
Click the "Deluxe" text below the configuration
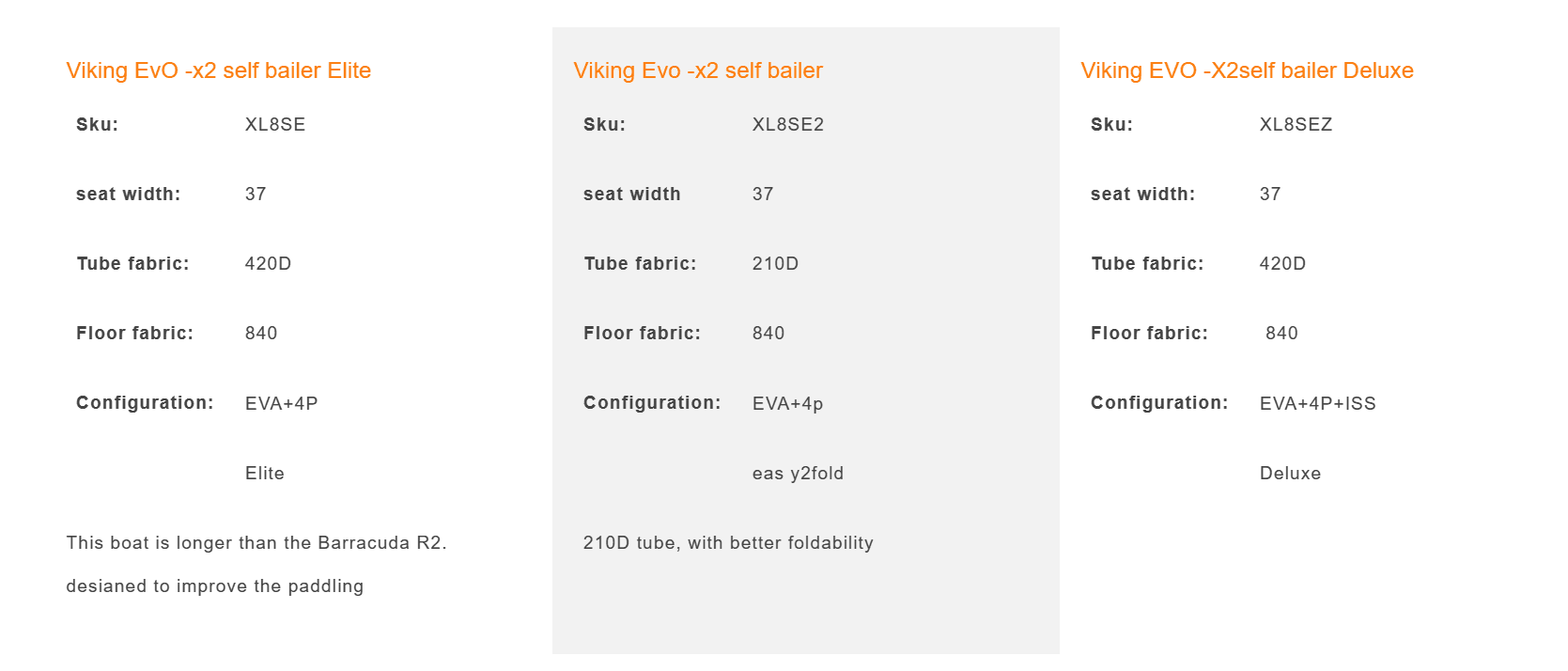(x=1290, y=473)
